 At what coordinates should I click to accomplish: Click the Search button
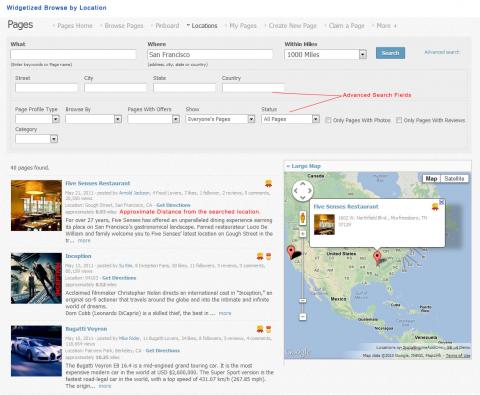coord(390,53)
